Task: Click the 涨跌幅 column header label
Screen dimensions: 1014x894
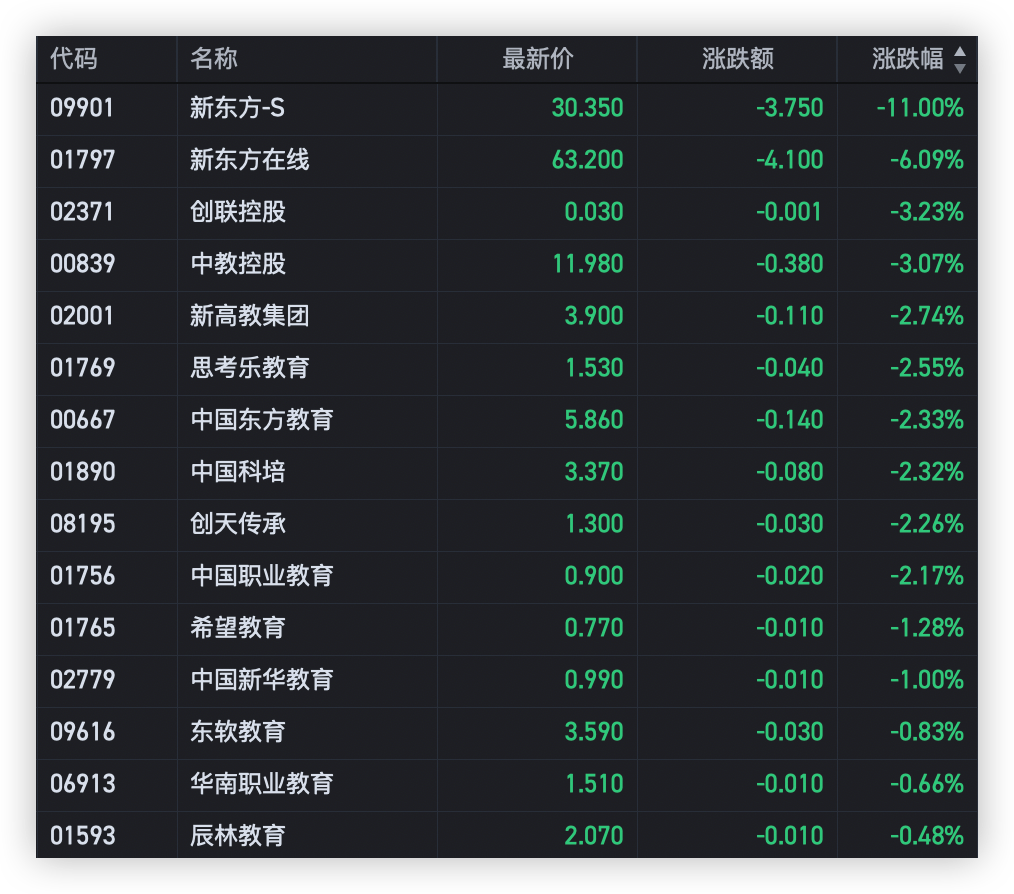Action: (x=907, y=59)
